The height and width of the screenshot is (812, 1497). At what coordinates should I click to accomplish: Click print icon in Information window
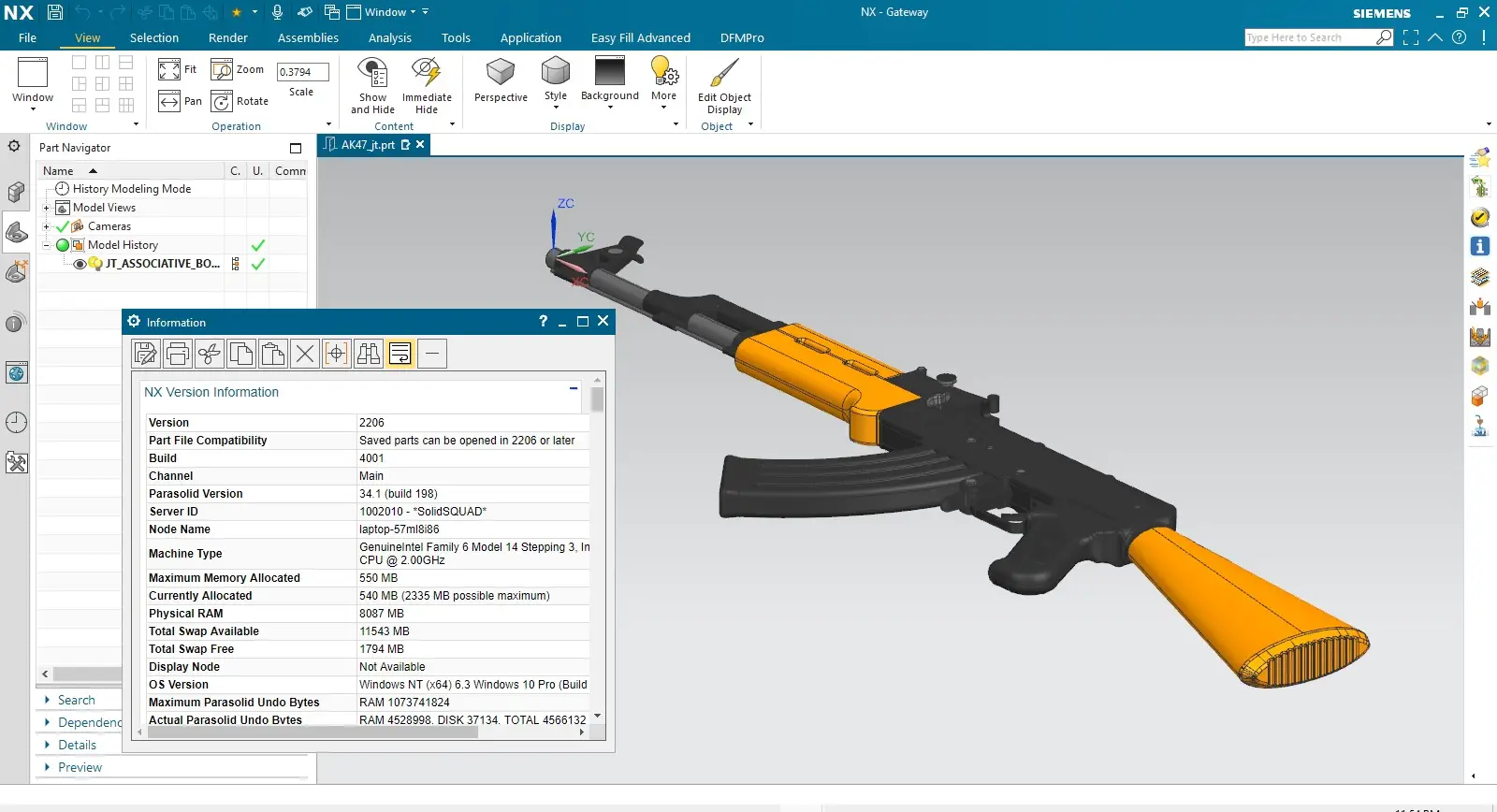coord(178,354)
